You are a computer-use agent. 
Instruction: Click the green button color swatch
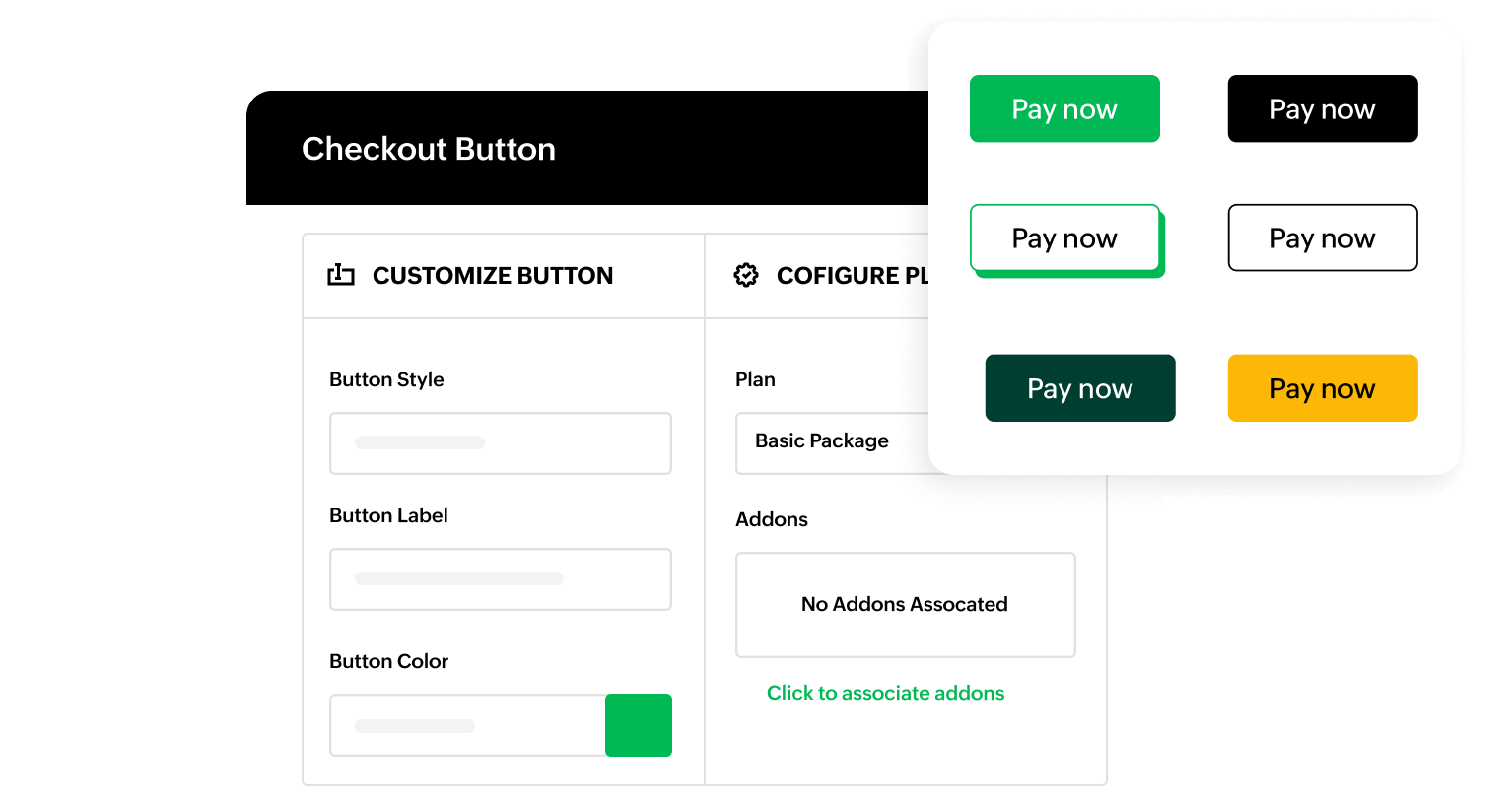639,724
